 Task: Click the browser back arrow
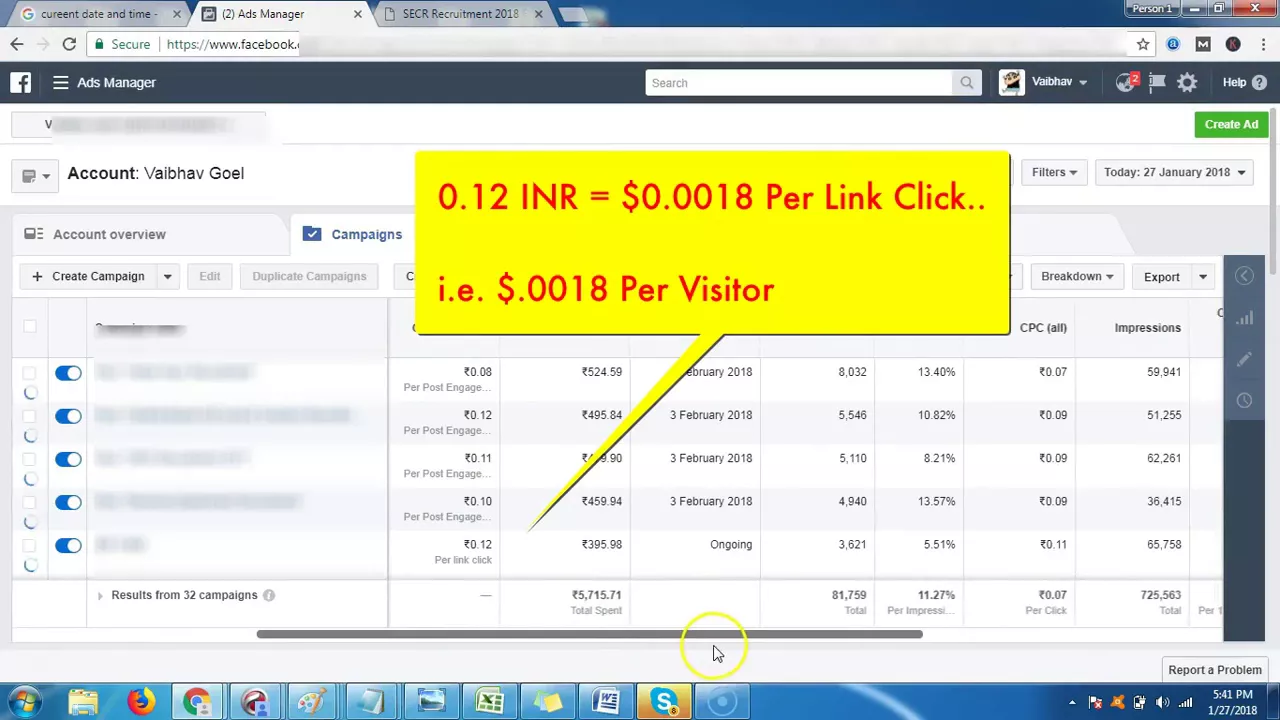coord(17,44)
